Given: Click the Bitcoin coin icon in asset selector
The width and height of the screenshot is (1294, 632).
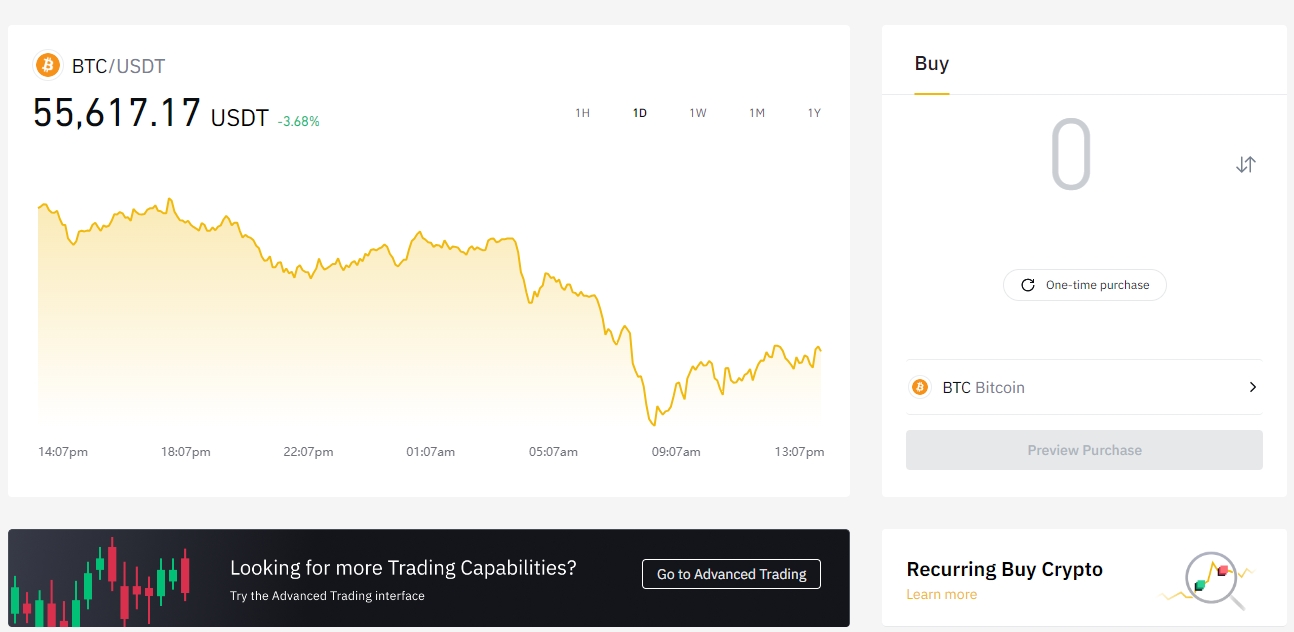Looking at the screenshot, I should 919,387.
